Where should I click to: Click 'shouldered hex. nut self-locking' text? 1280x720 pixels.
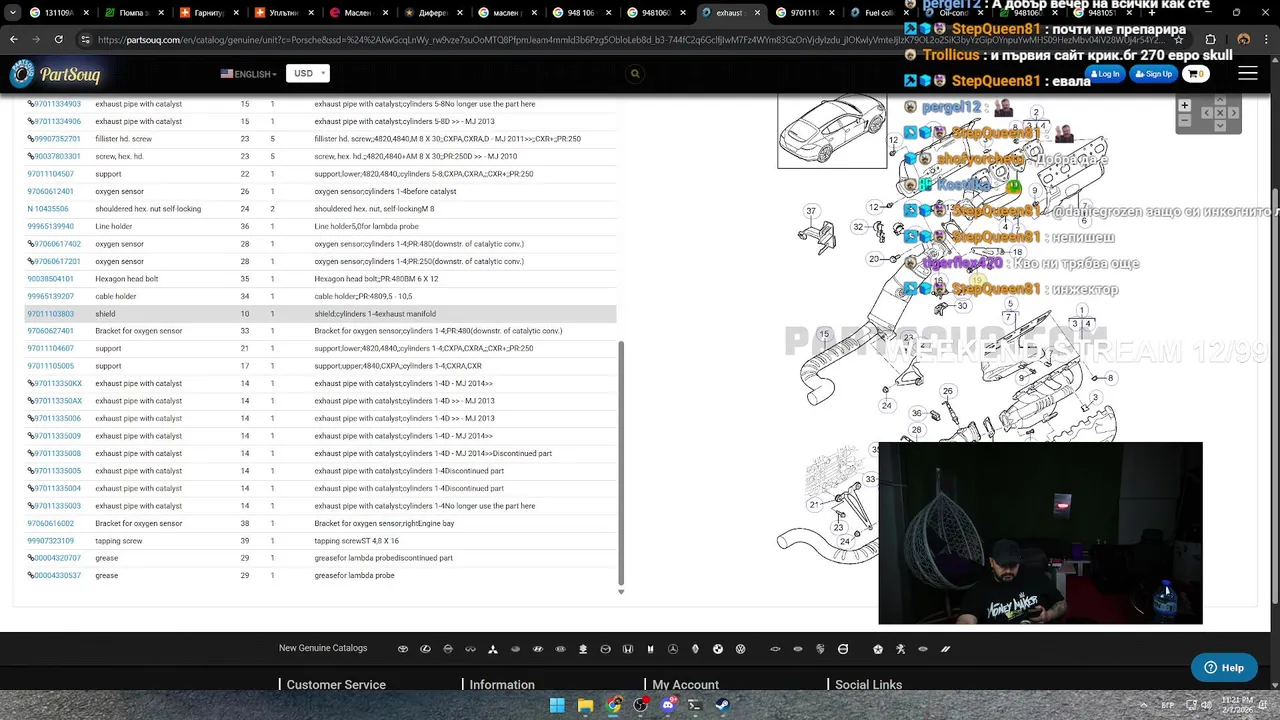148,209
